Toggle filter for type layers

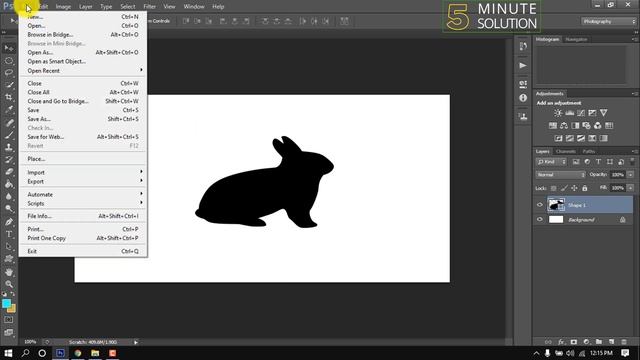(x=598, y=162)
